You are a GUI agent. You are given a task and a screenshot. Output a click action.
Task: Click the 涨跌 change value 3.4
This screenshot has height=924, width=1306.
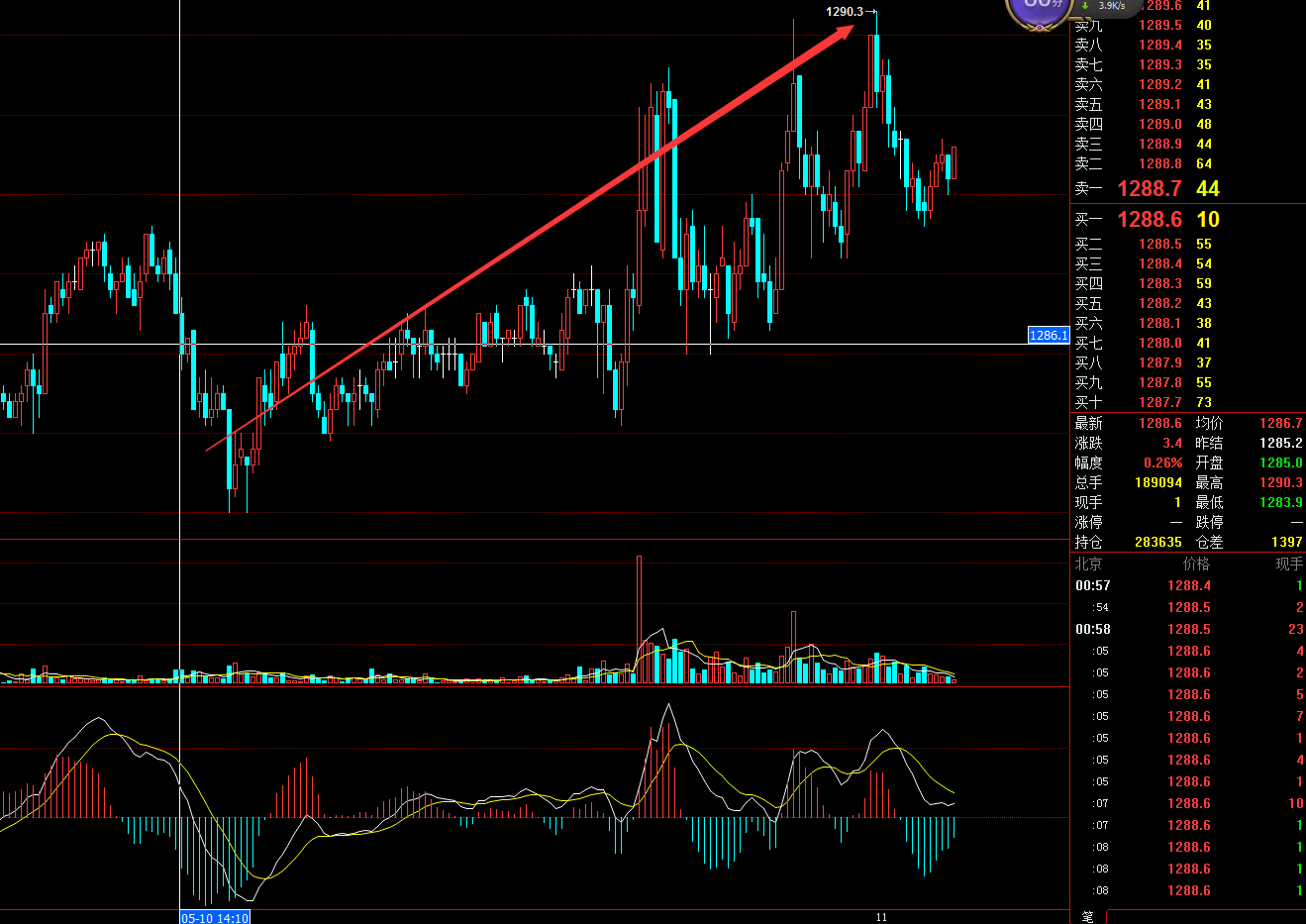pyautogui.click(x=1172, y=443)
